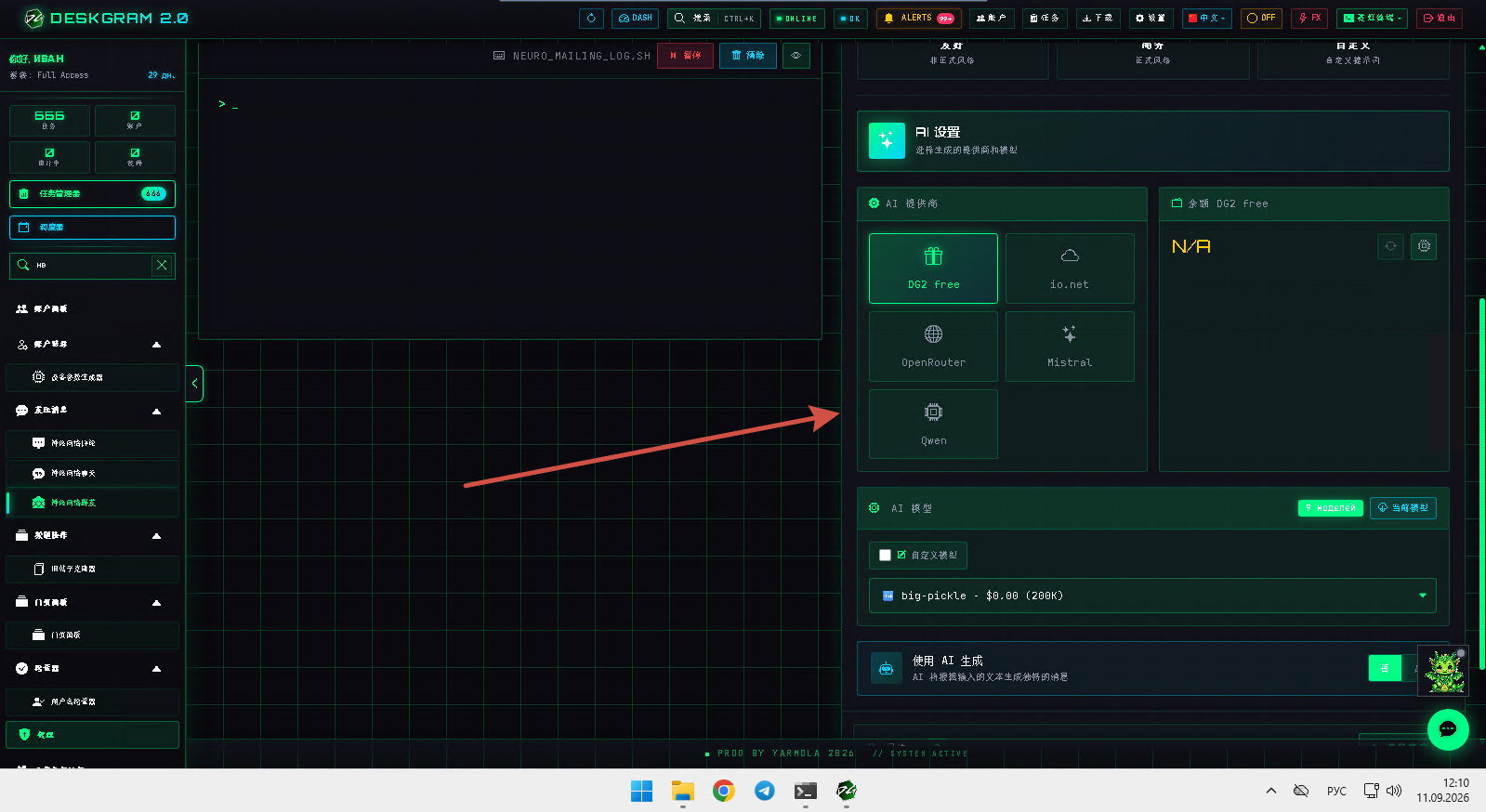Select the OpenRouter provider card

tap(933, 347)
